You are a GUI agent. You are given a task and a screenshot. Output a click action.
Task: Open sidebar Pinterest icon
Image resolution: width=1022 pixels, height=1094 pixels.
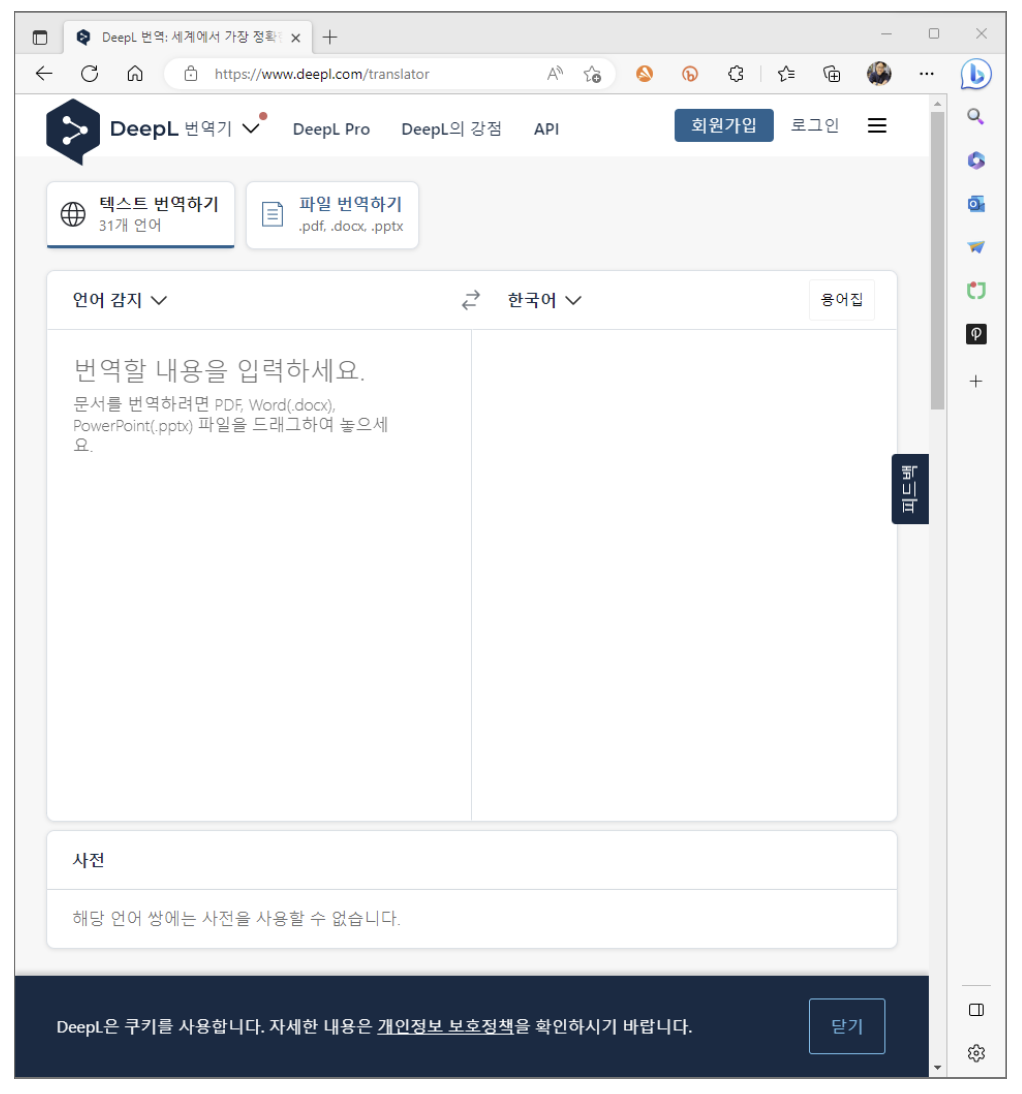click(976, 334)
